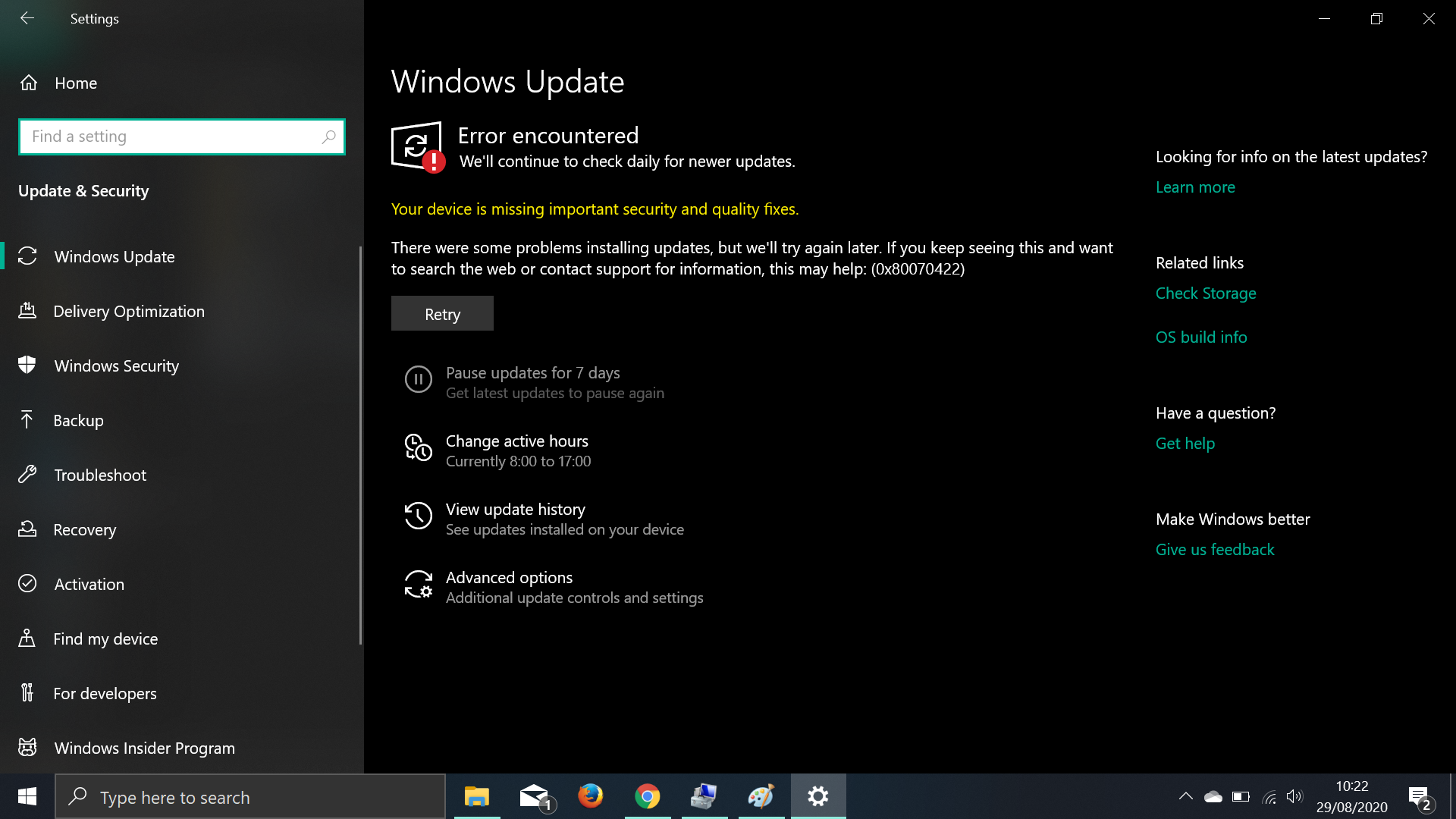Click the battery tray icon
The width and height of the screenshot is (1456, 819).
pyautogui.click(x=1241, y=796)
